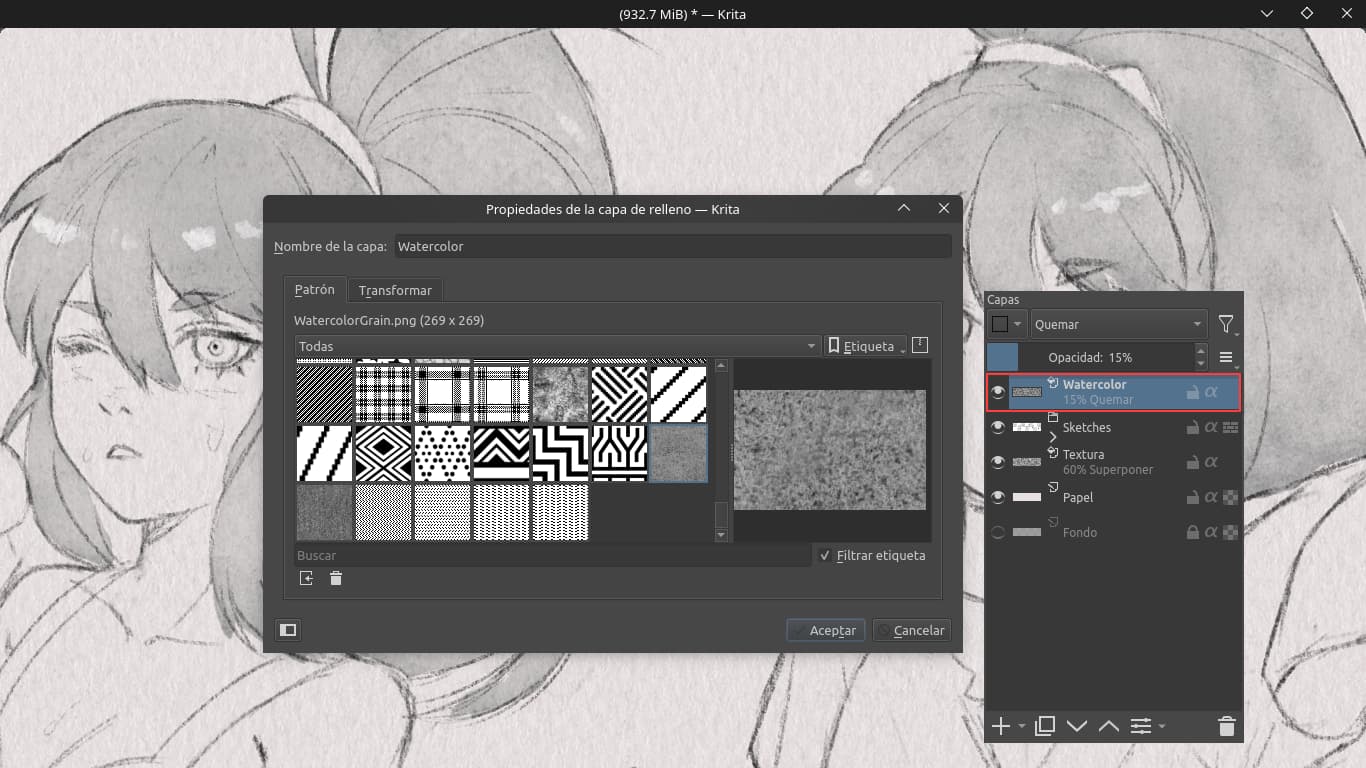Click the import pattern resource icon

click(x=306, y=578)
